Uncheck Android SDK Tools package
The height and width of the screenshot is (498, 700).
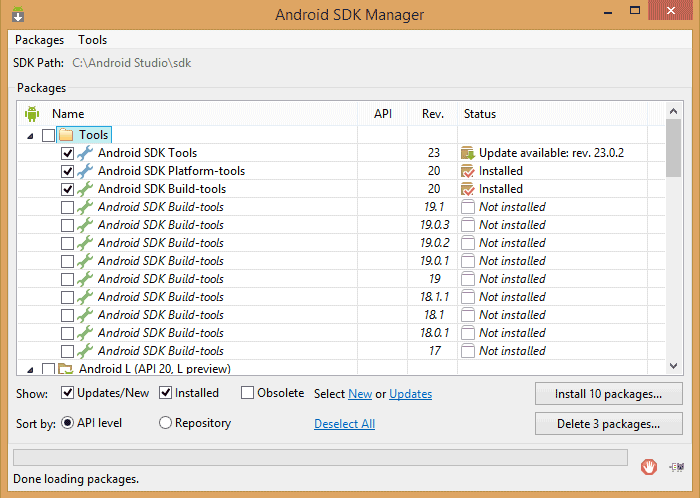pyautogui.click(x=67, y=154)
